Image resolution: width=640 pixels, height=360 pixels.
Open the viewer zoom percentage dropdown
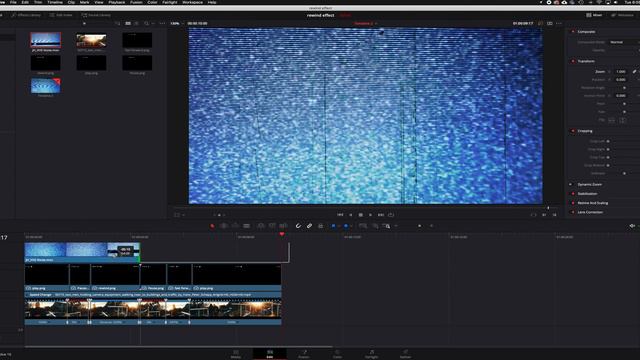coord(176,24)
